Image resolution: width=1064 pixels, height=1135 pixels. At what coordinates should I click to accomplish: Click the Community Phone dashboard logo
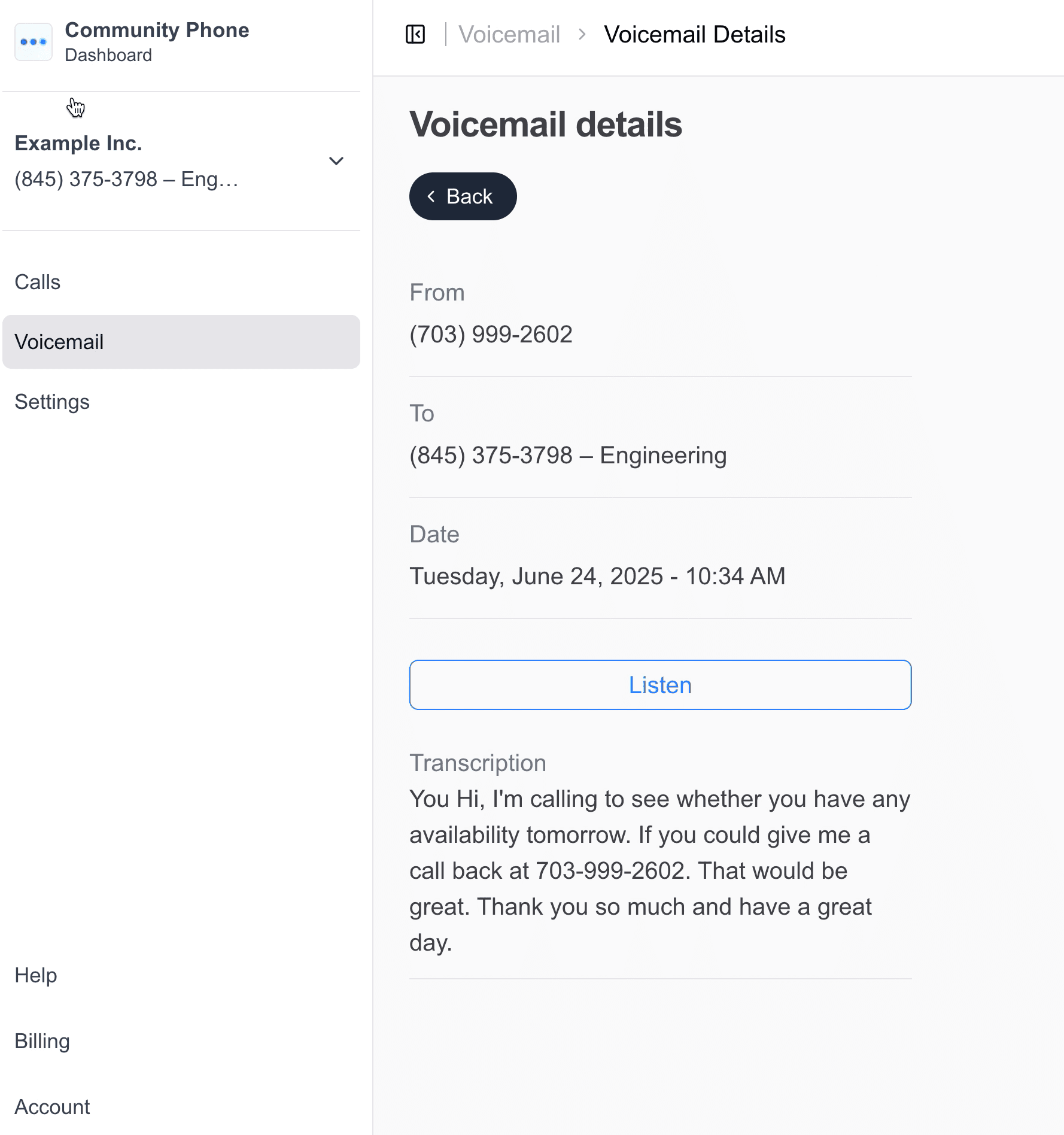33,41
